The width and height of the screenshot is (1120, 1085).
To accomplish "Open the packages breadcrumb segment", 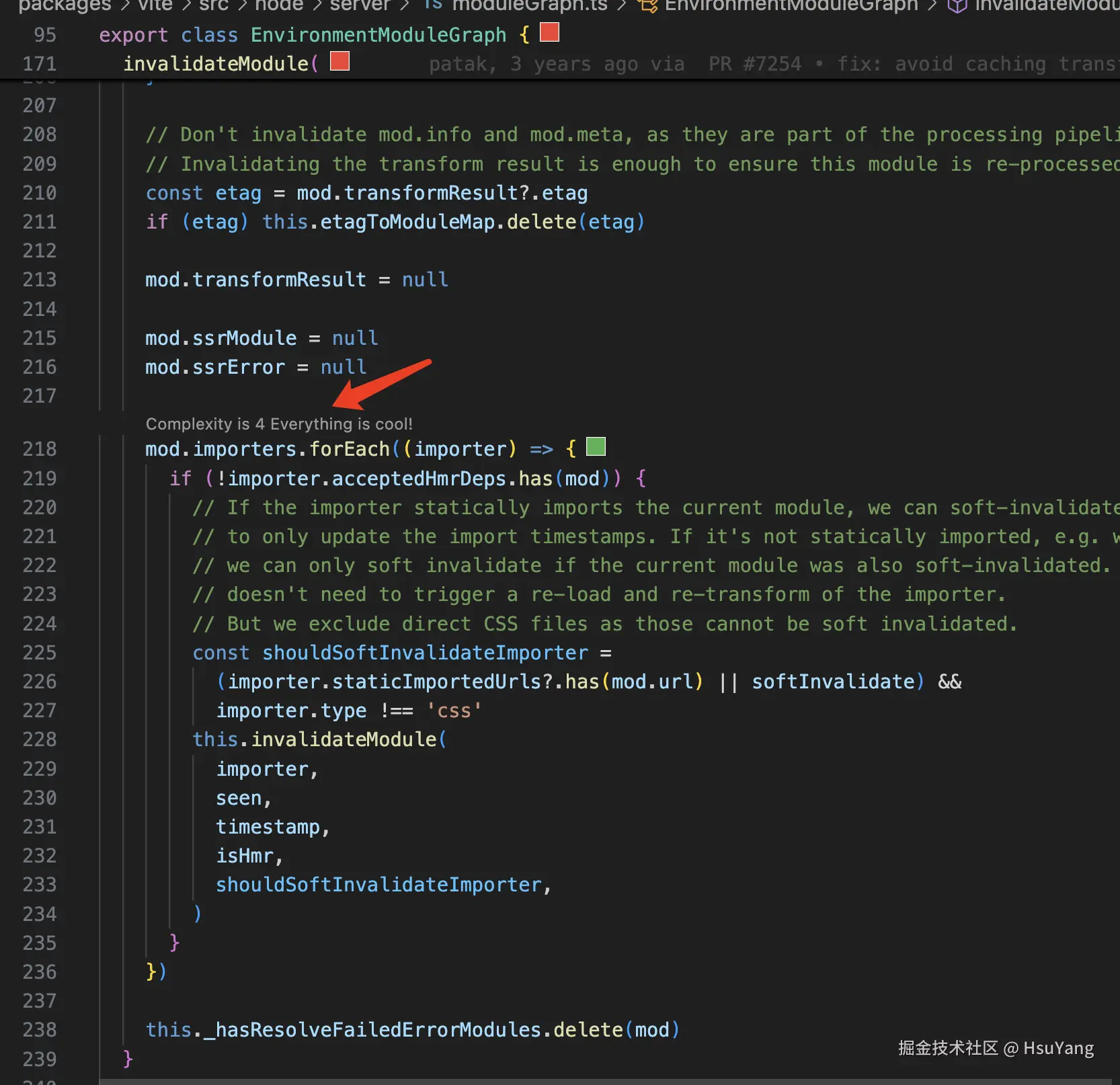I will coord(65,5).
